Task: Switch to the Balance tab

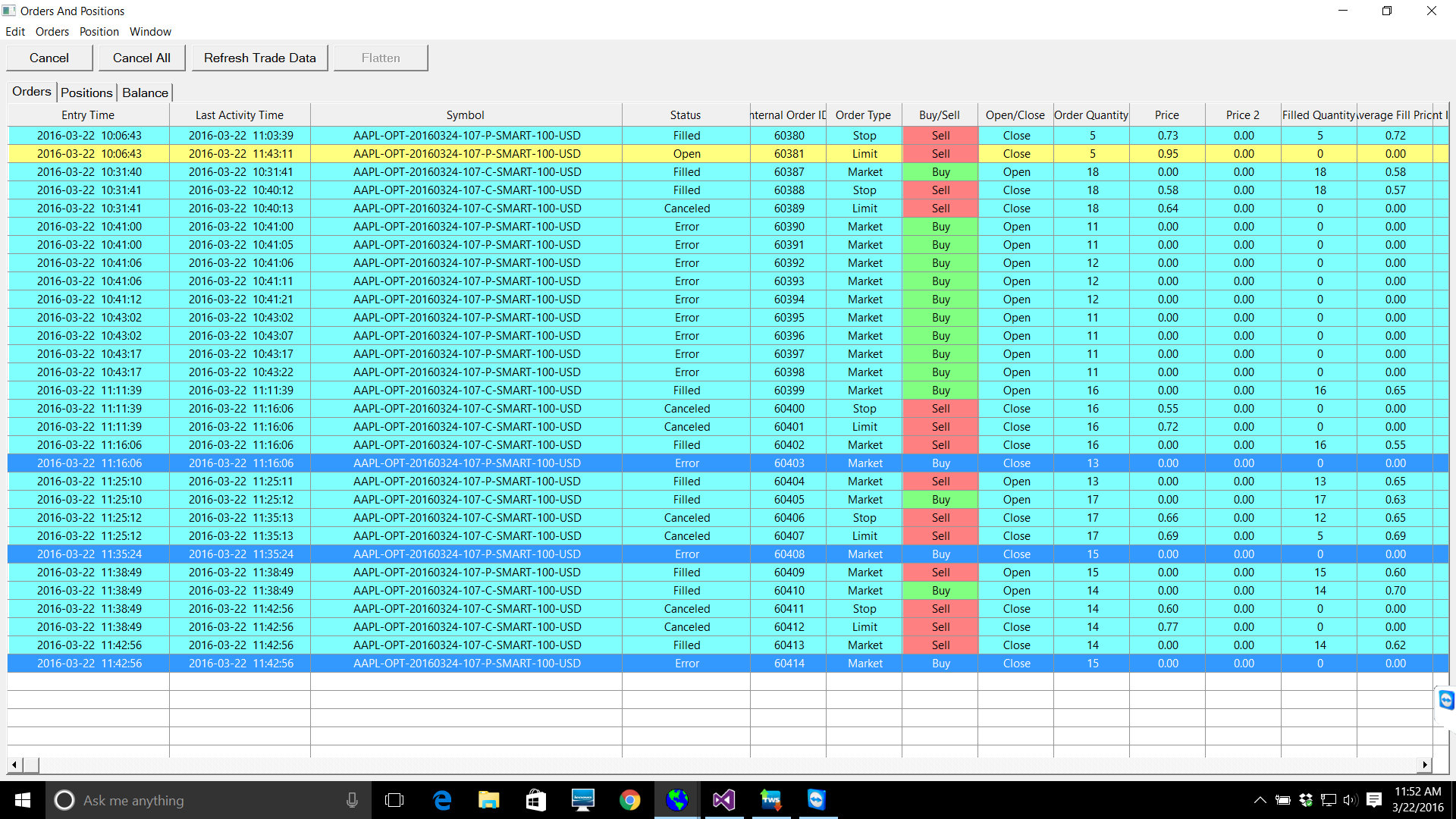Action: click(x=145, y=93)
